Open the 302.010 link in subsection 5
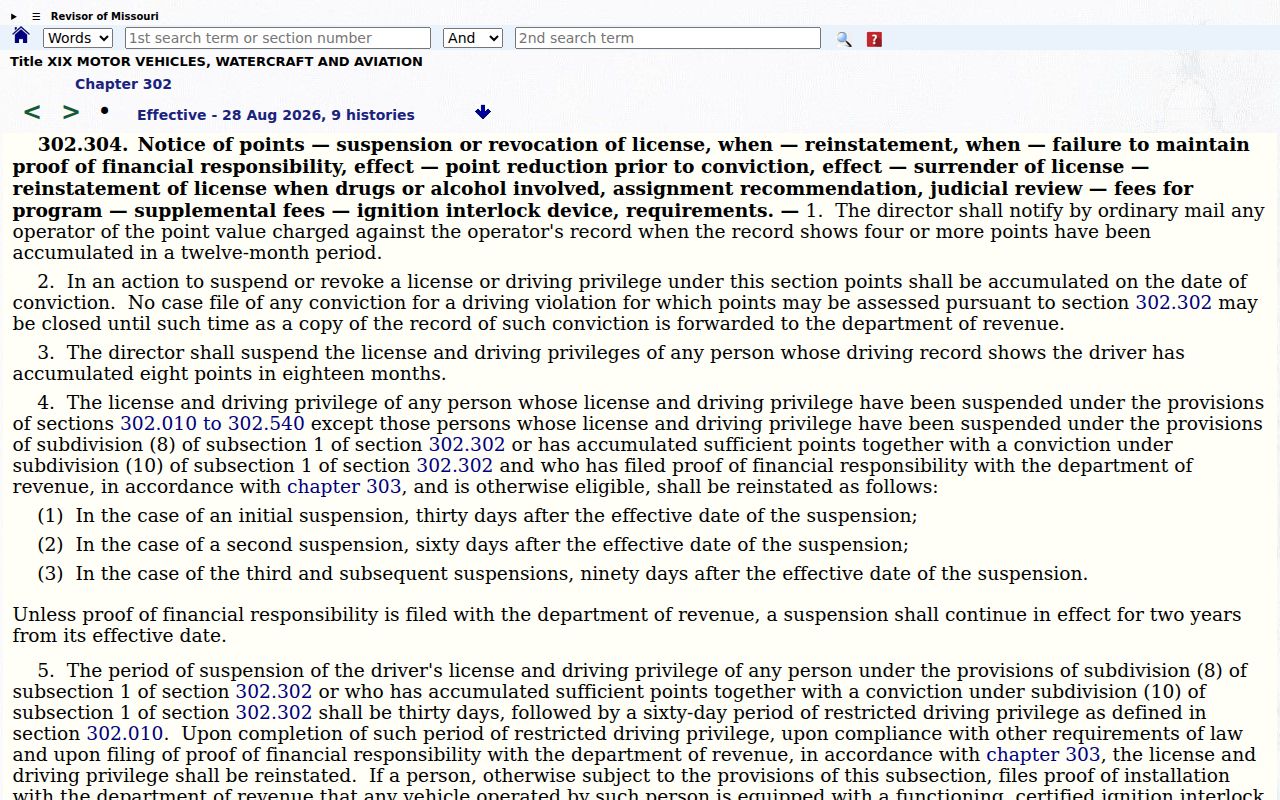This screenshot has width=1280, height=800. [x=125, y=734]
